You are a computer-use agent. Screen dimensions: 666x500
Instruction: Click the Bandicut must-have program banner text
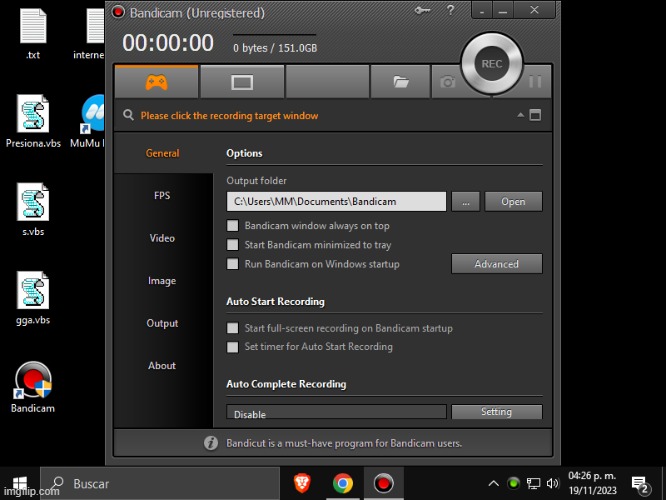pyautogui.click(x=344, y=443)
